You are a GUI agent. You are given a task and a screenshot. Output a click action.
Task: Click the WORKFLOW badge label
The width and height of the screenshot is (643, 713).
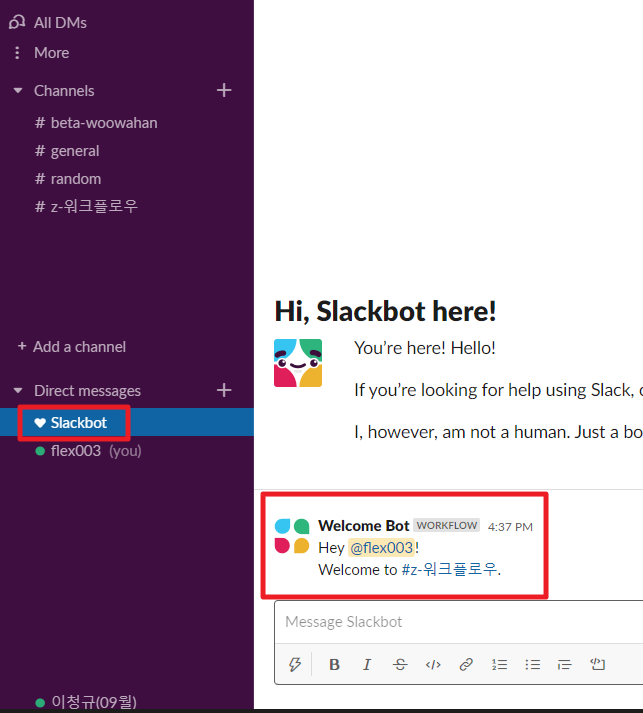[x=447, y=525]
